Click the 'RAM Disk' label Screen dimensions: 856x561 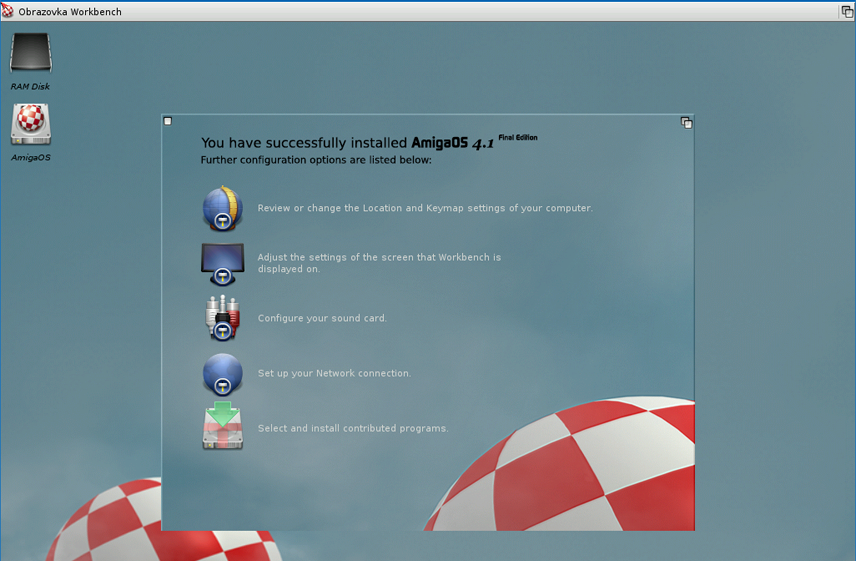(x=30, y=86)
